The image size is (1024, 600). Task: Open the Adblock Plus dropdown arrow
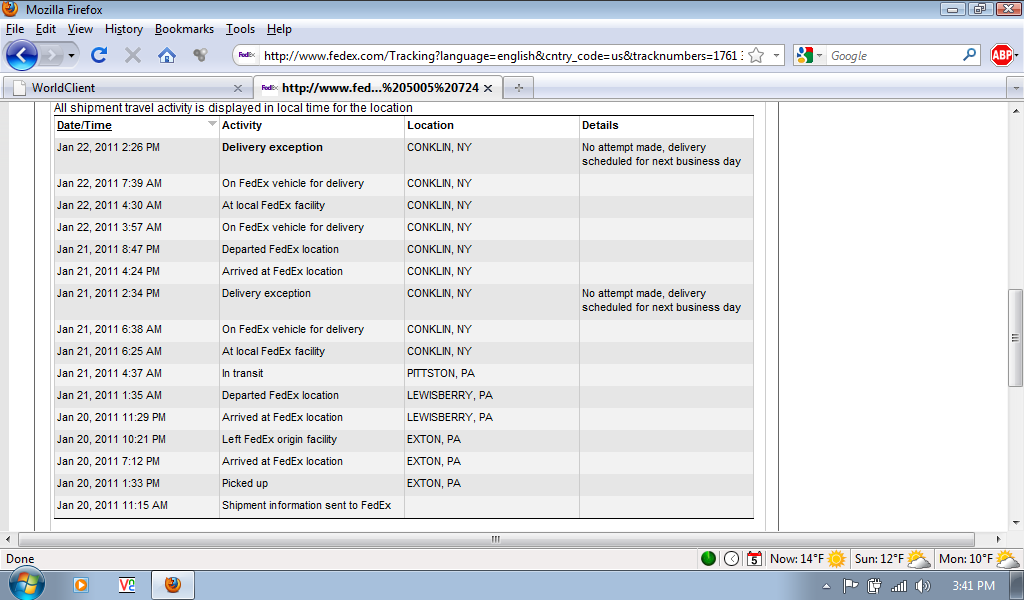[x=1017, y=55]
